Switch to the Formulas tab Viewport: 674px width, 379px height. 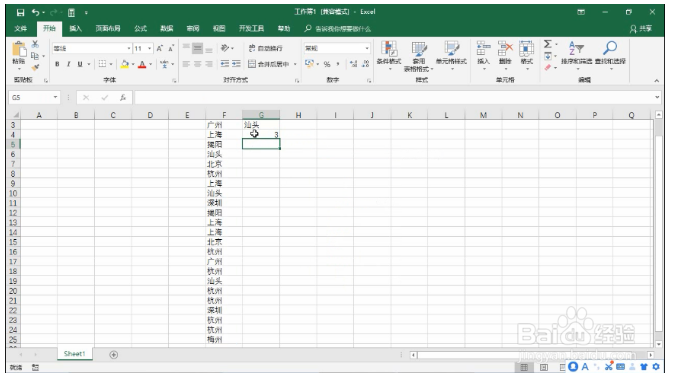(x=141, y=29)
